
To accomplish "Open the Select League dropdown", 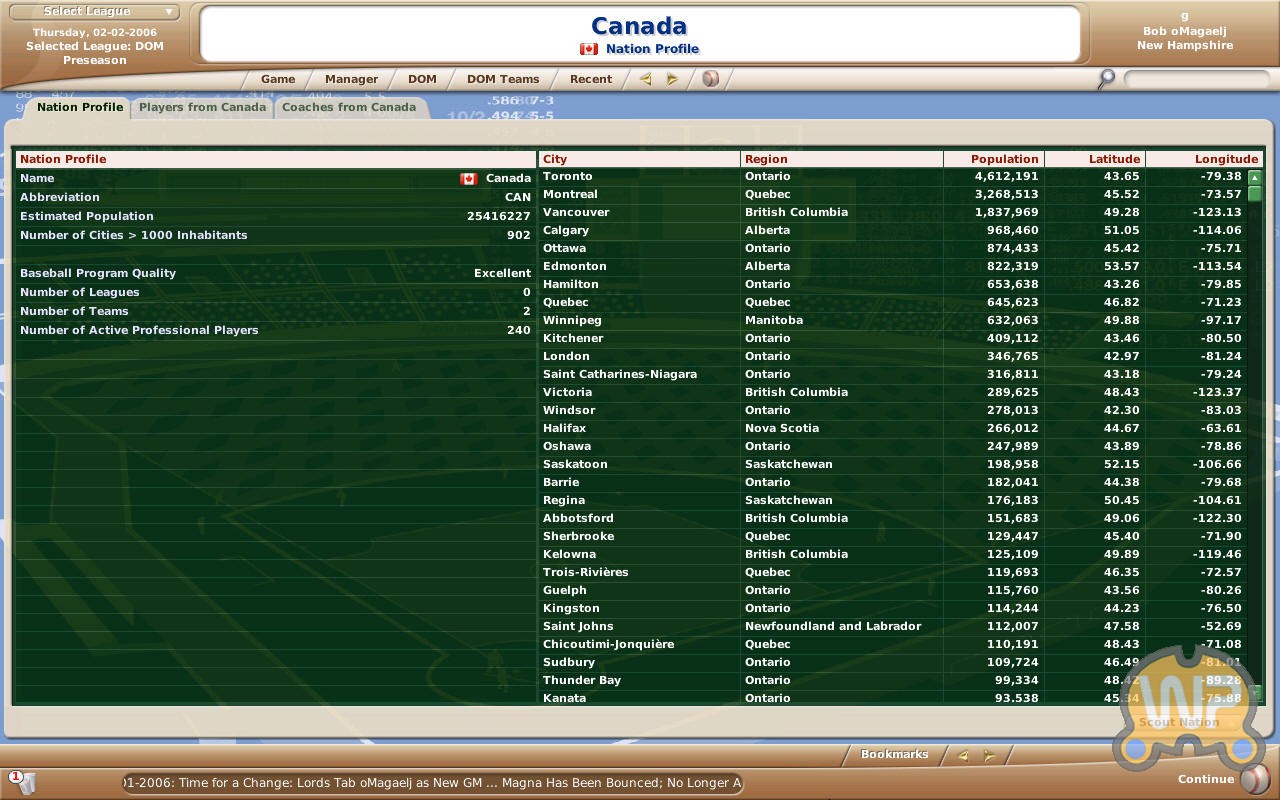I will (x=96, y=12).
